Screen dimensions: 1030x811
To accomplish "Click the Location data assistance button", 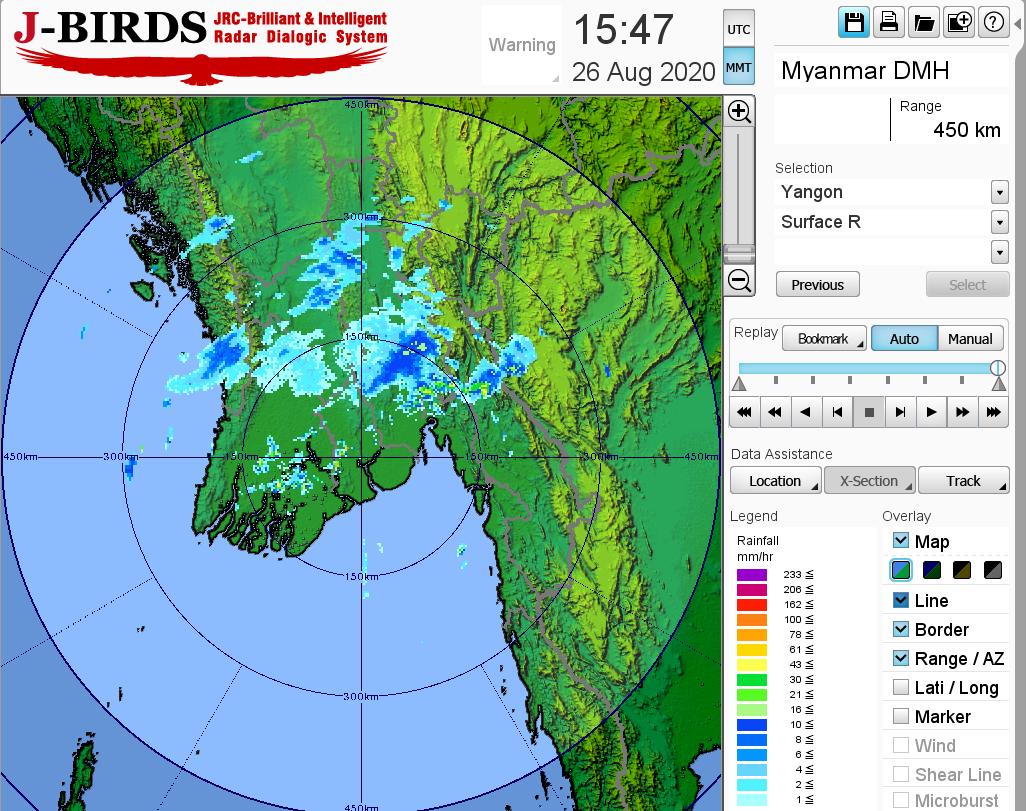I will coord(775,481).
